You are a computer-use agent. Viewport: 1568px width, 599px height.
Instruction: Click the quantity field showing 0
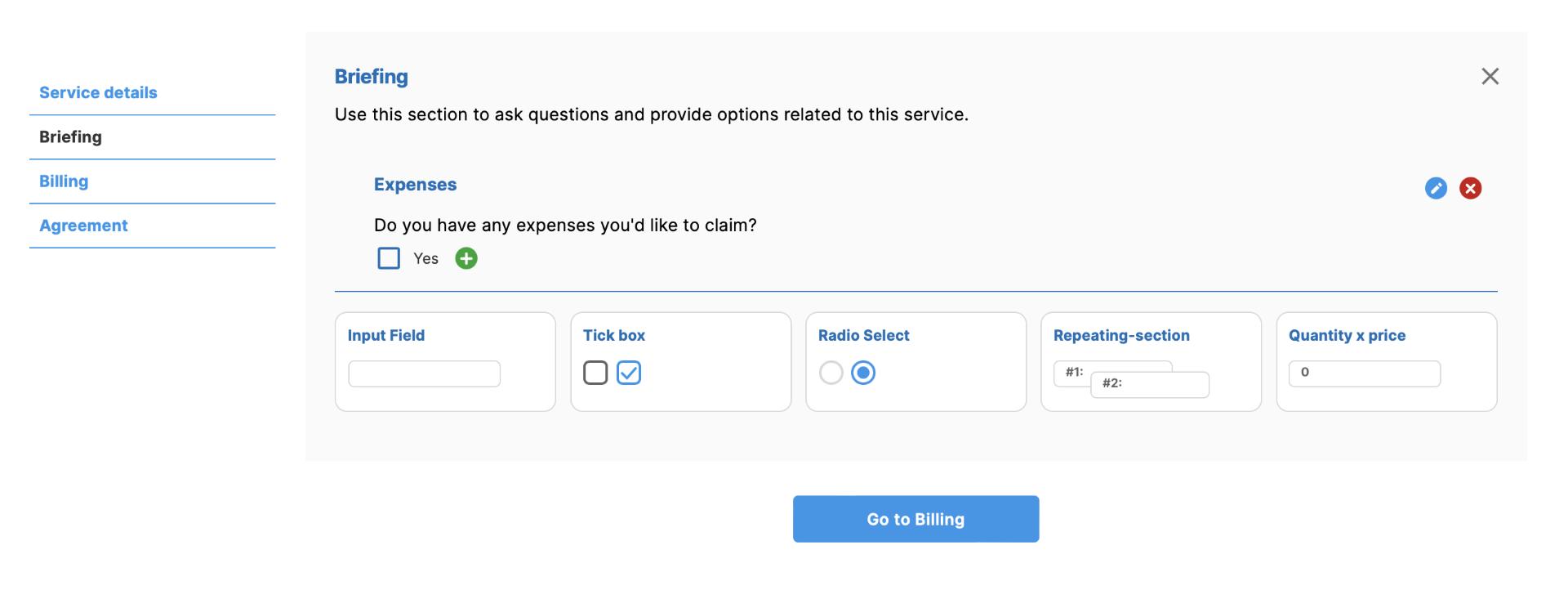1364,373
